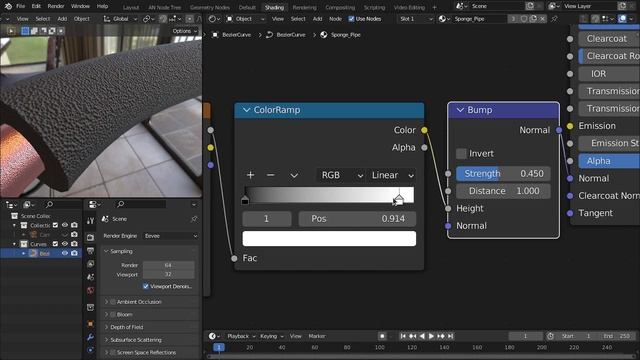Open the RGB color mode dropdown

pos(341,175)
